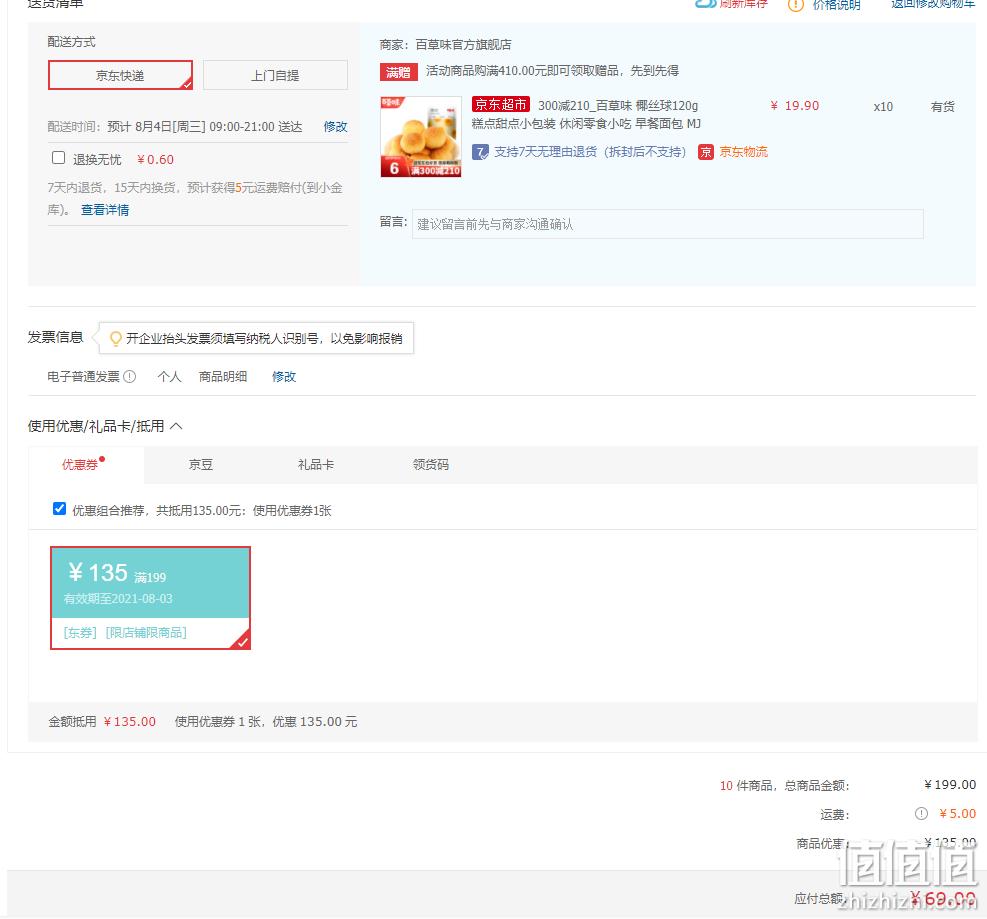
Task: Click the shipping fee ¥5.00
Action: pyautogui.click(x=957, y=813)
